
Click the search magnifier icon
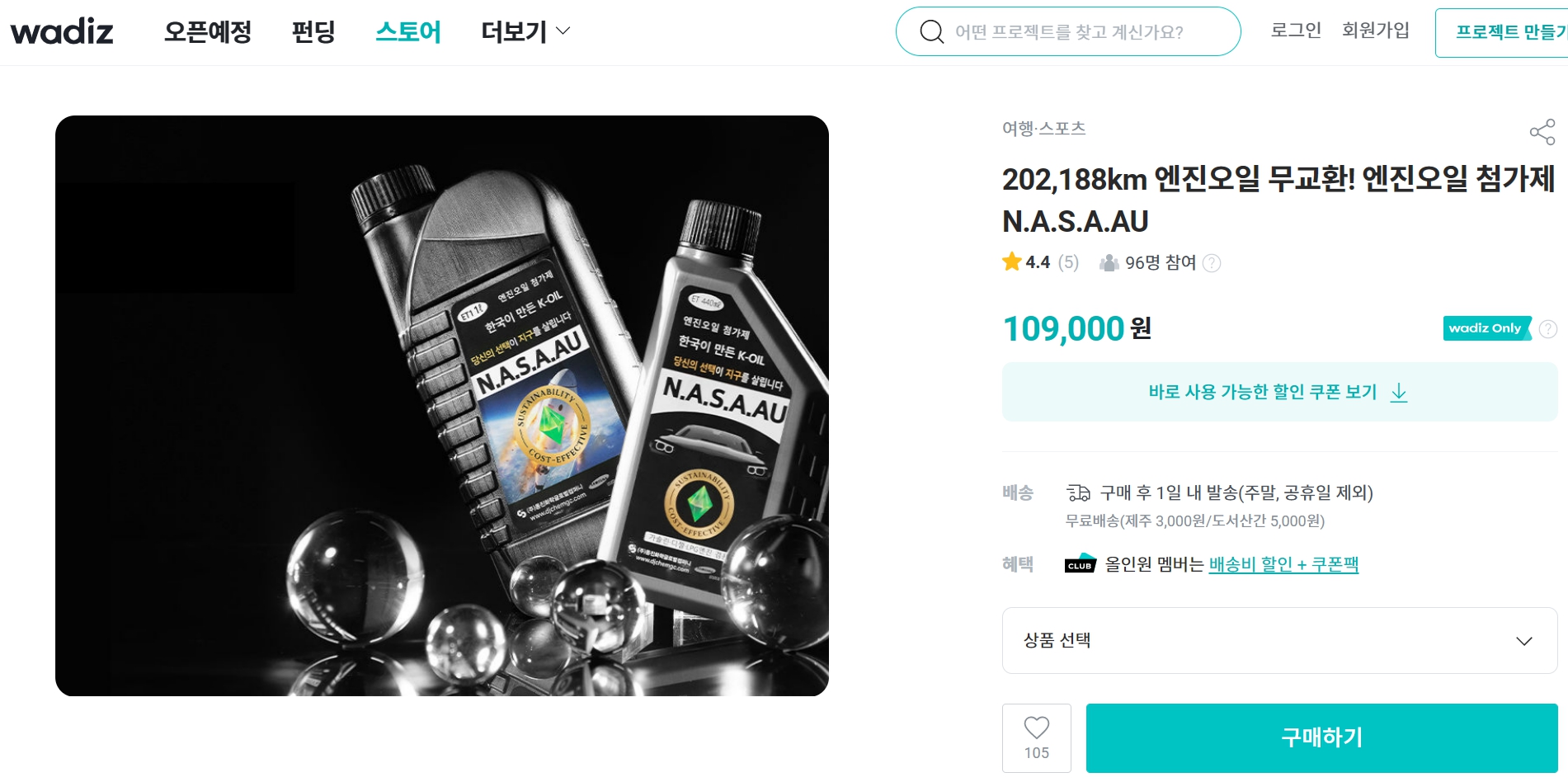[931, 32]
